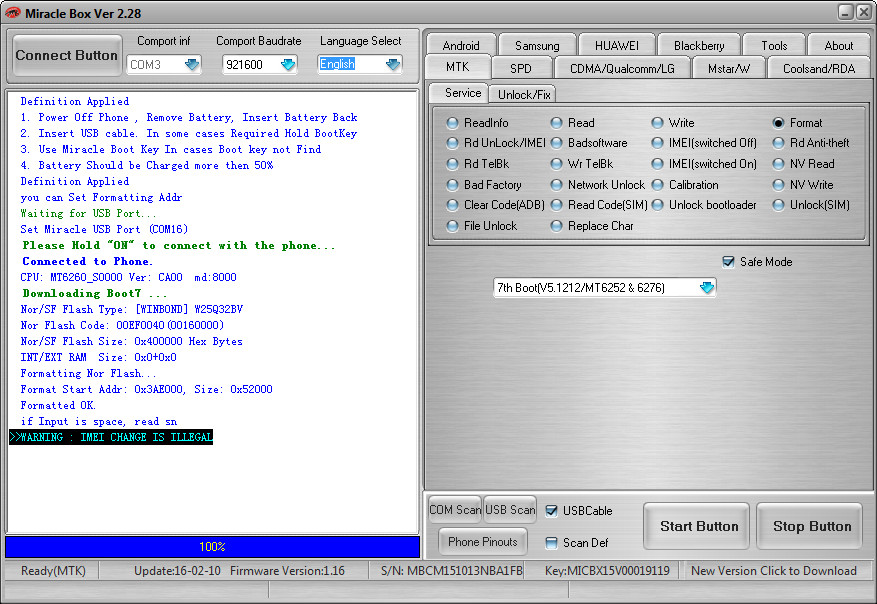Screen dimensions: 877x604
Task: Click the USB Scan button
Action: pos(510,509)
